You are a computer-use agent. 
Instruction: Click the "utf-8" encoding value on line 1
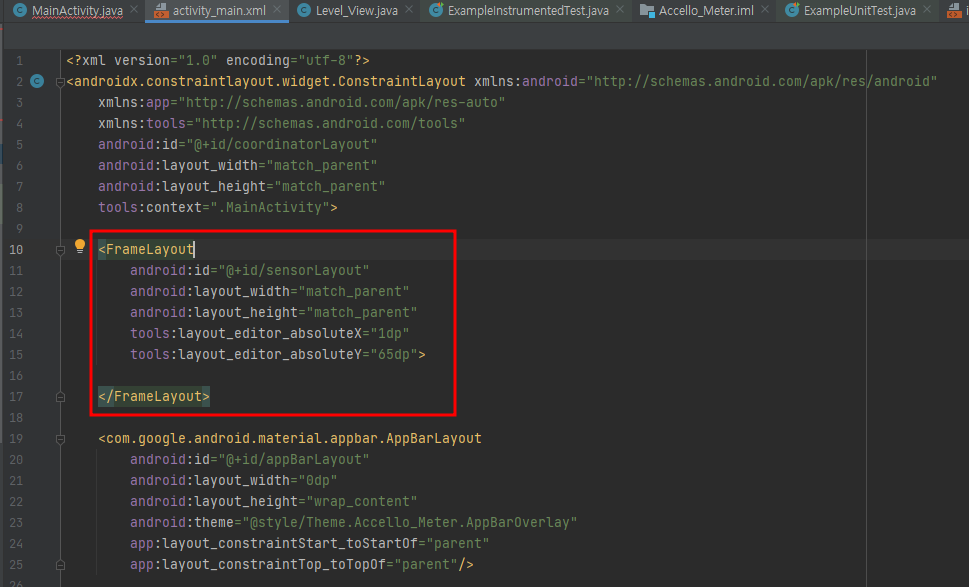click(x=326, y=60)
